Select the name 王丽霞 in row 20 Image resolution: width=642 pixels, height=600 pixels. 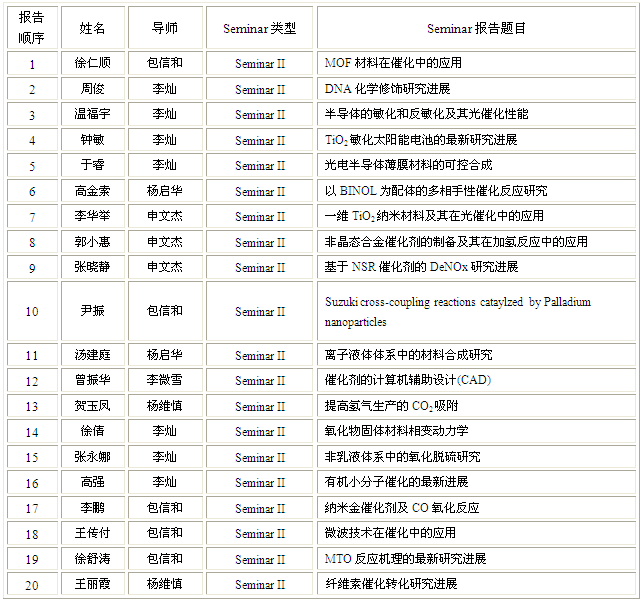[x=92, y=584]
